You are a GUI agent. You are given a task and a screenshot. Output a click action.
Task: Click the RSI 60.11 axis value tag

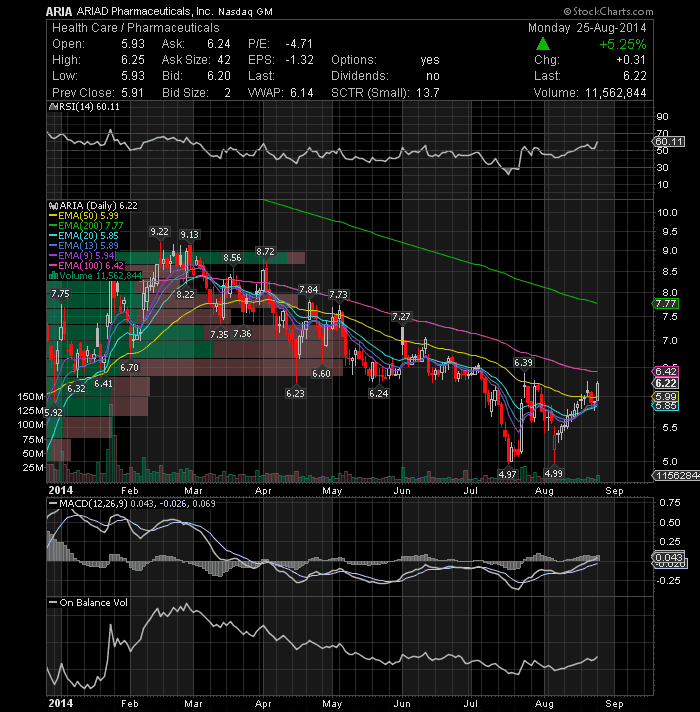coord(669,142)
